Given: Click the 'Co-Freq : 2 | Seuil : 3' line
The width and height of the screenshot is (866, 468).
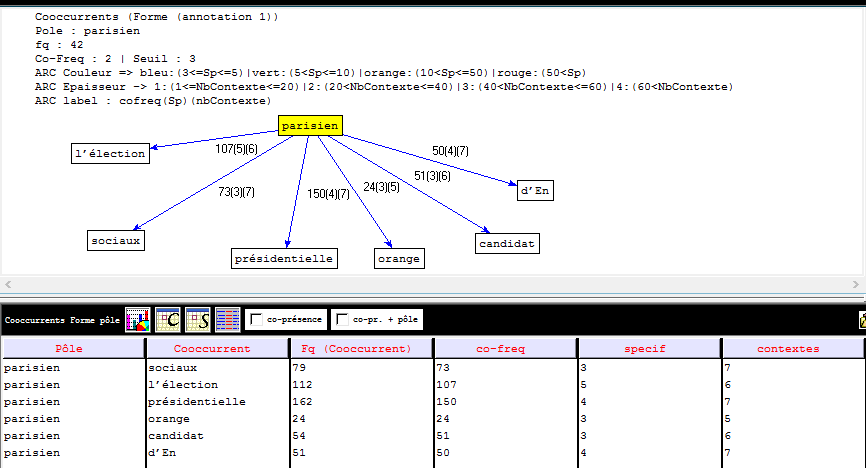Looking at the screenshot, I should pyautogui.click(x=115, y=59).
